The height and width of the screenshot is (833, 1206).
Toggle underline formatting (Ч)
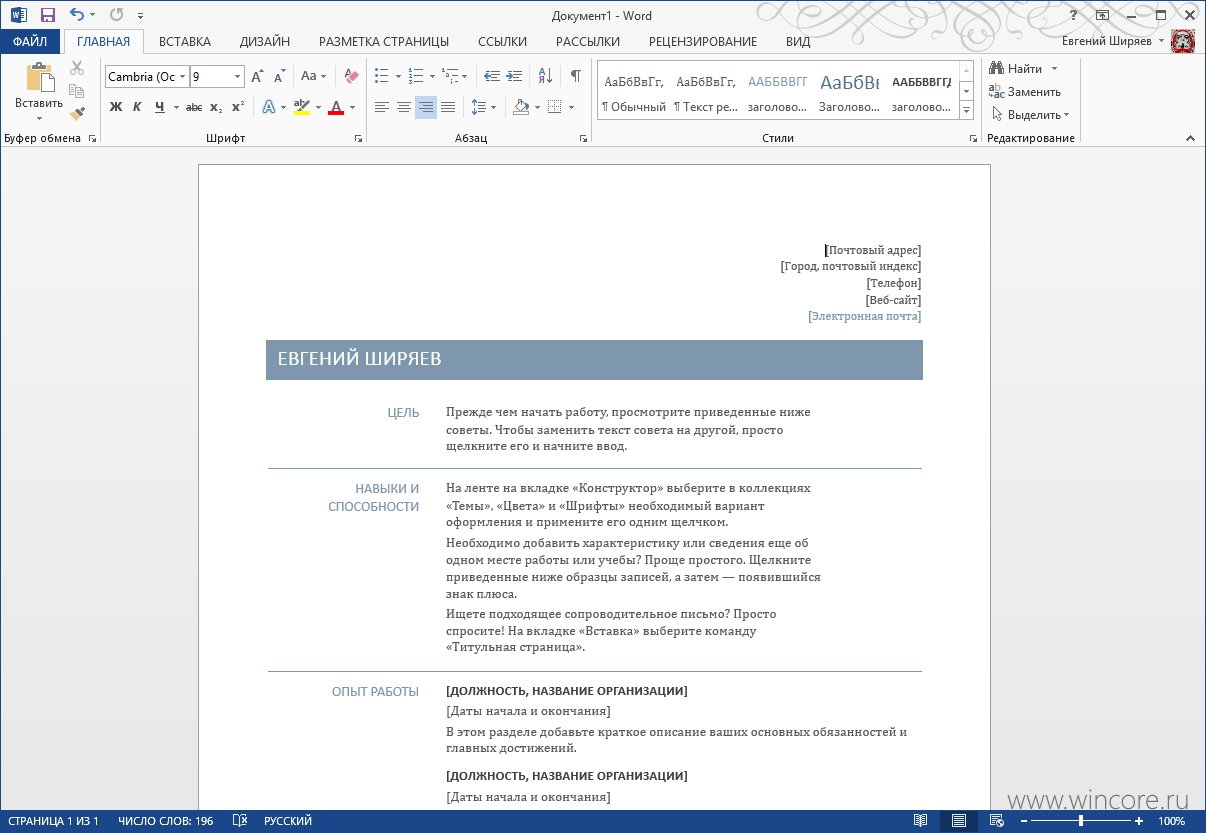pos(158,107)
